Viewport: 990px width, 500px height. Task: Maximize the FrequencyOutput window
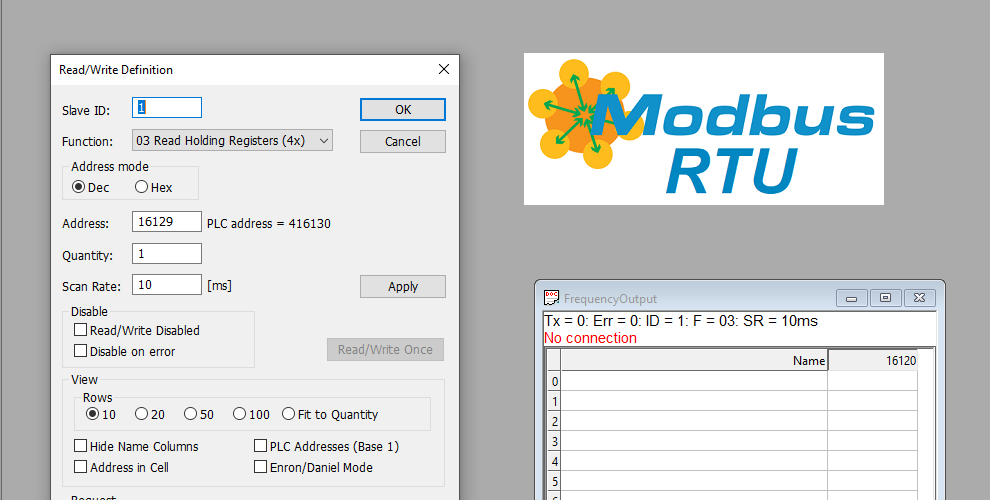(885, 298)
